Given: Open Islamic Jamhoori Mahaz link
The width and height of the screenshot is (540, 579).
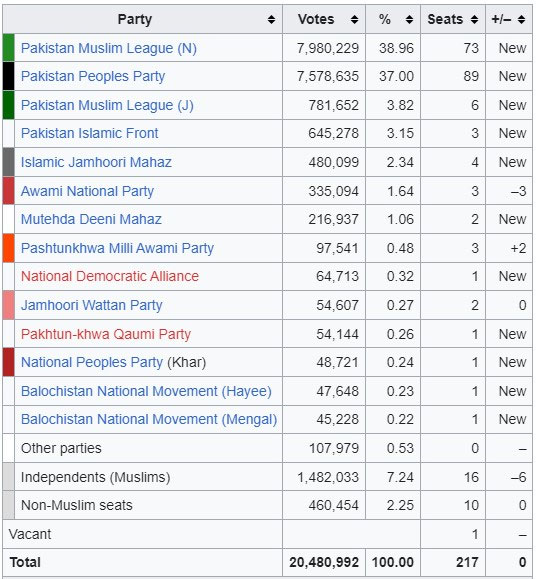Looking at the screenshot, I should [x=96, y=162].
